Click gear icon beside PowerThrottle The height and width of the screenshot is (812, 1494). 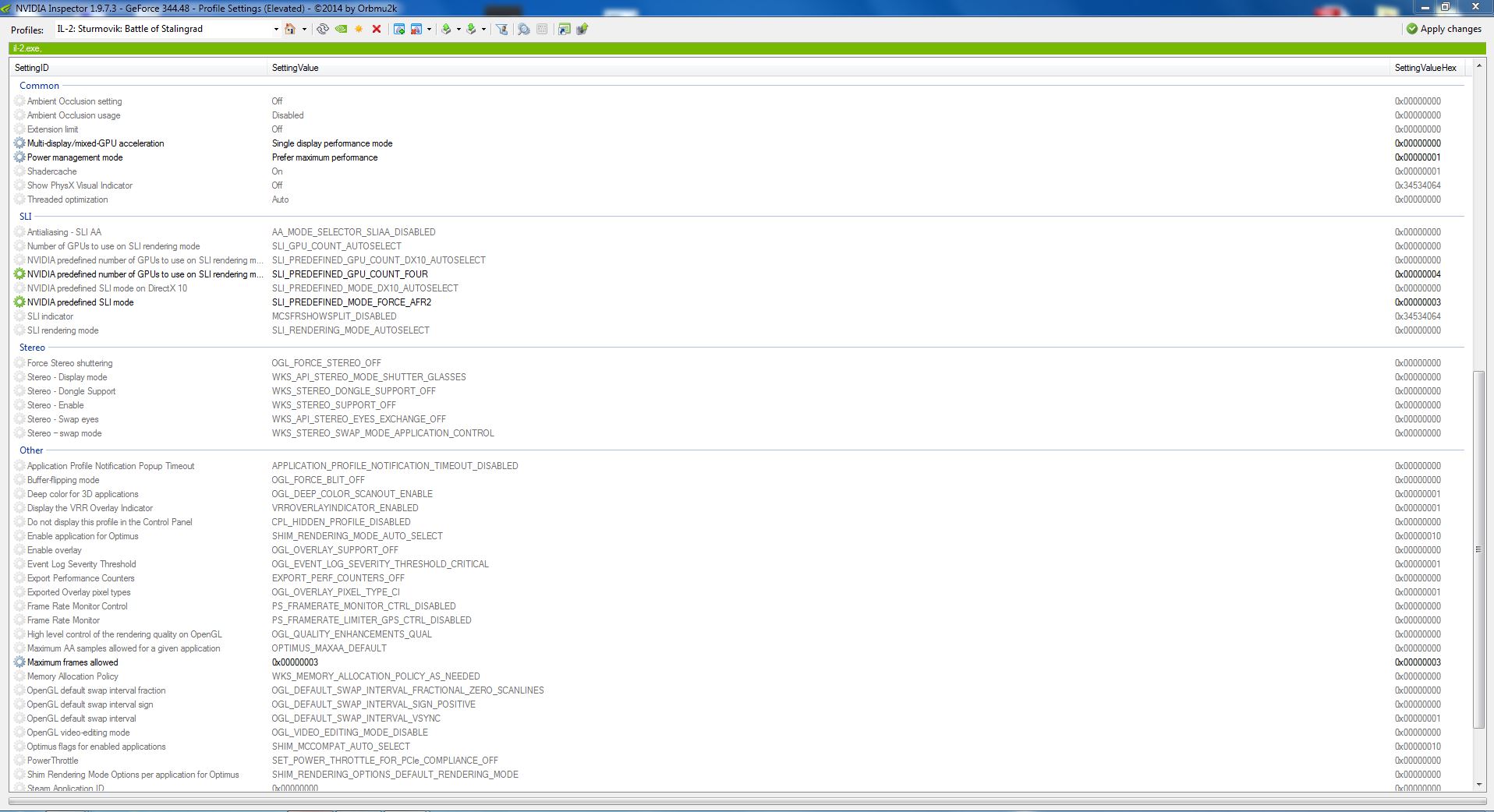pyautogui.click(x=19, y=761)
